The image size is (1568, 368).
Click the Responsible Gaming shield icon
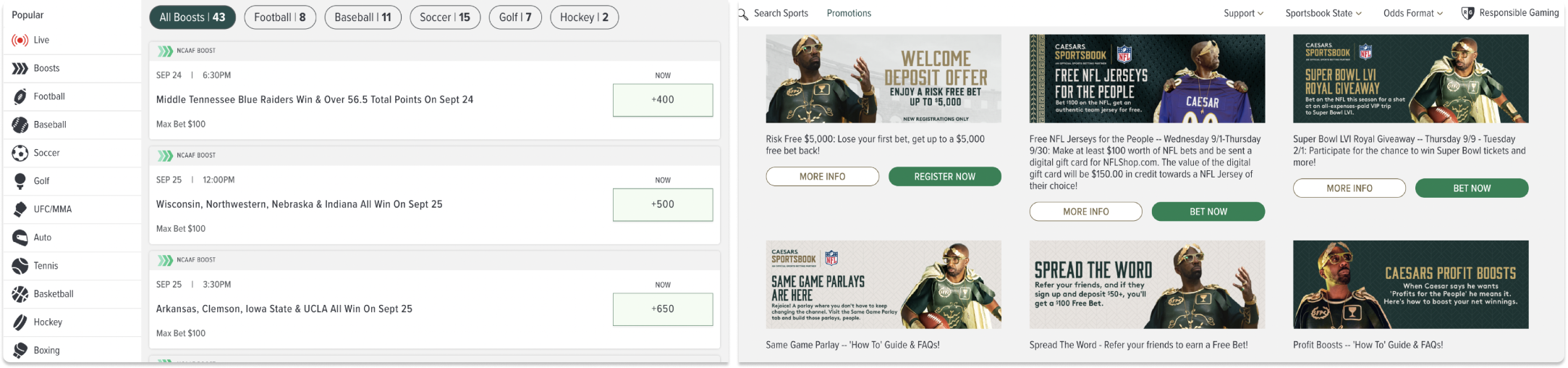[x=1467, y=13]
